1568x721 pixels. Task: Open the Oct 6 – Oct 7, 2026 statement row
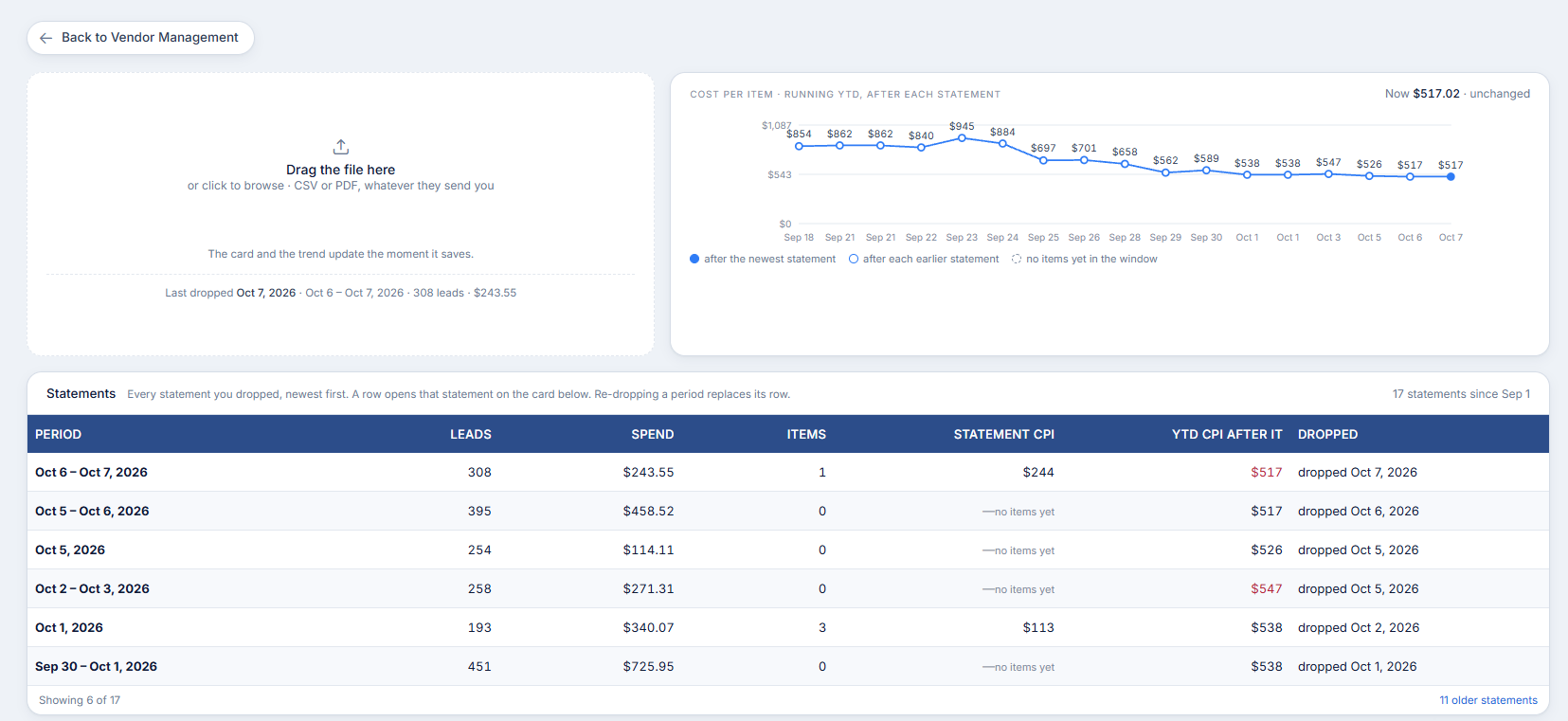point(788,472)
